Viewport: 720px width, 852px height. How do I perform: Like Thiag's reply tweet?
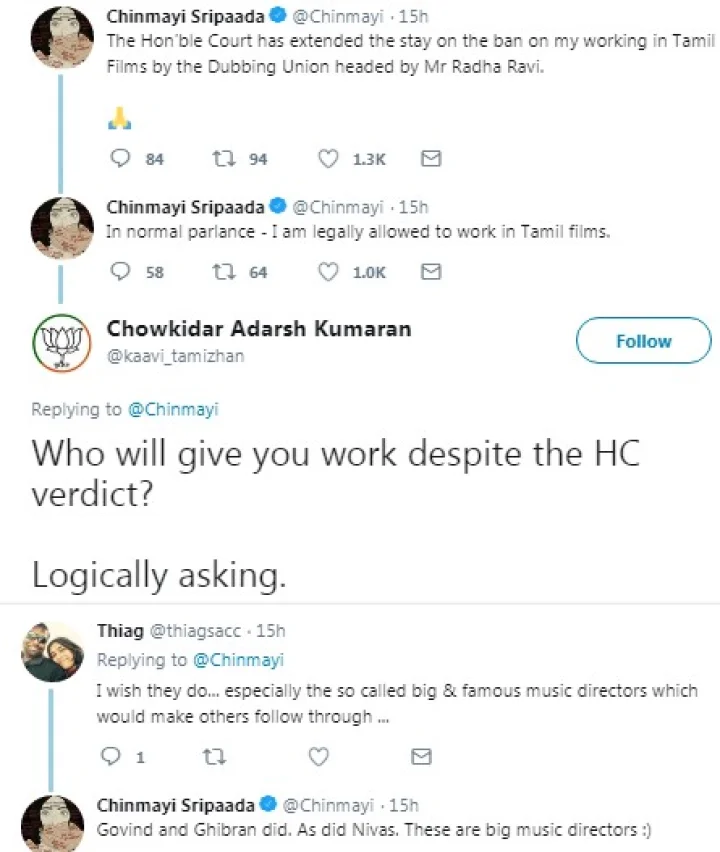pos(320,757)
